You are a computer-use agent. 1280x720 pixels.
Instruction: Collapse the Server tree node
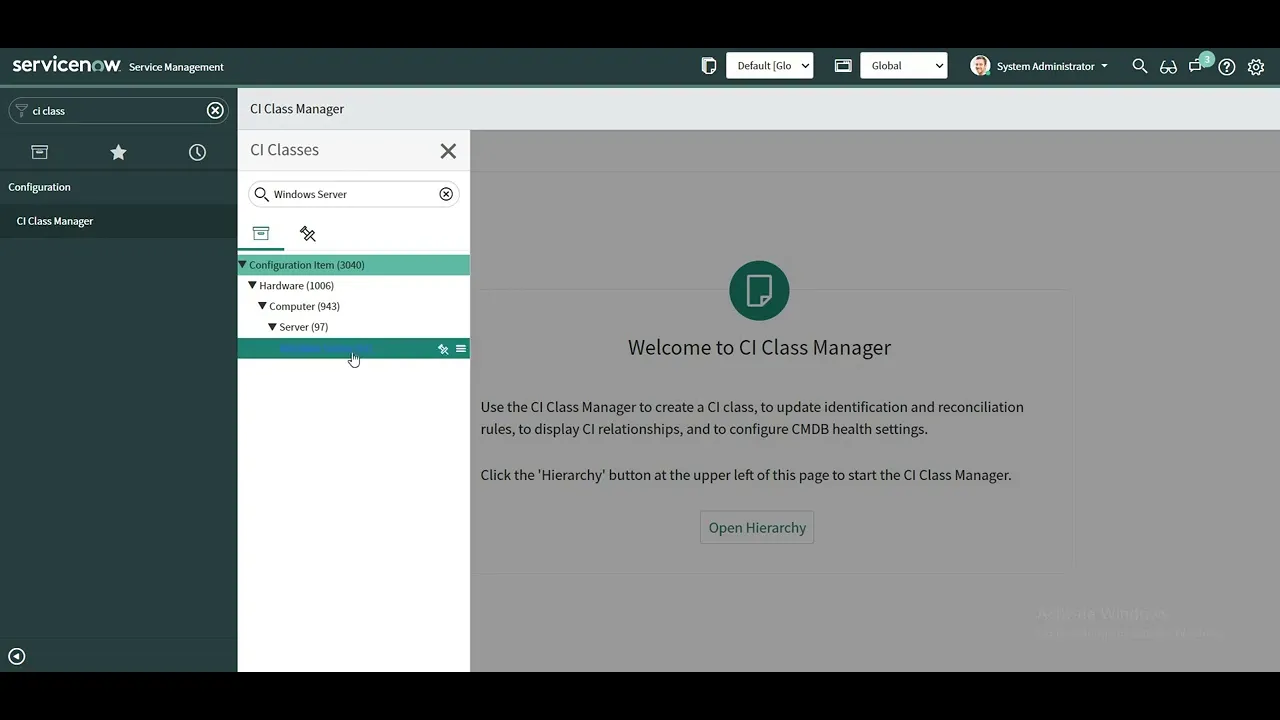click(272, 327)
